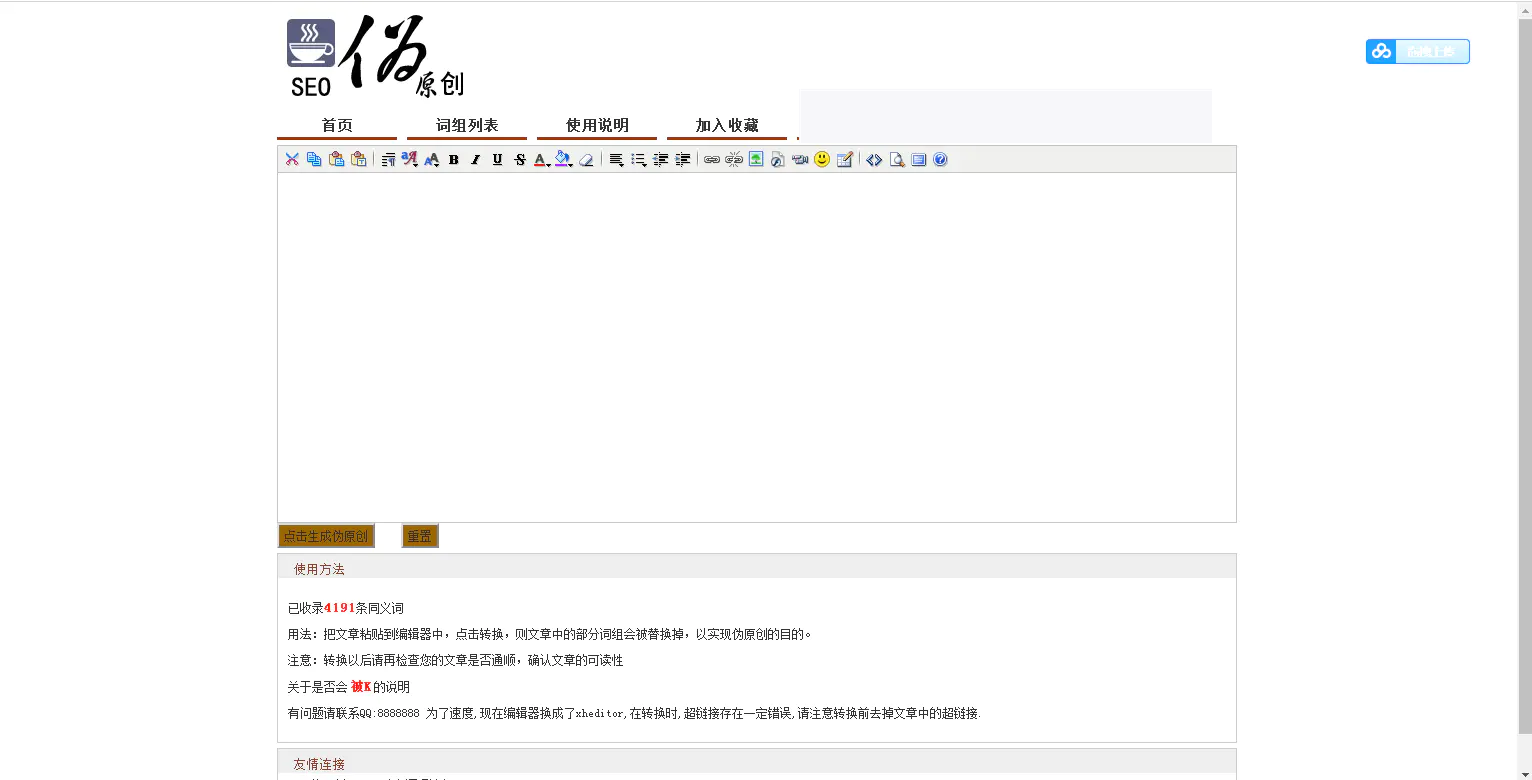Click the 点击生成伪原创 button

pyautogui.click(x=326, y=536)
